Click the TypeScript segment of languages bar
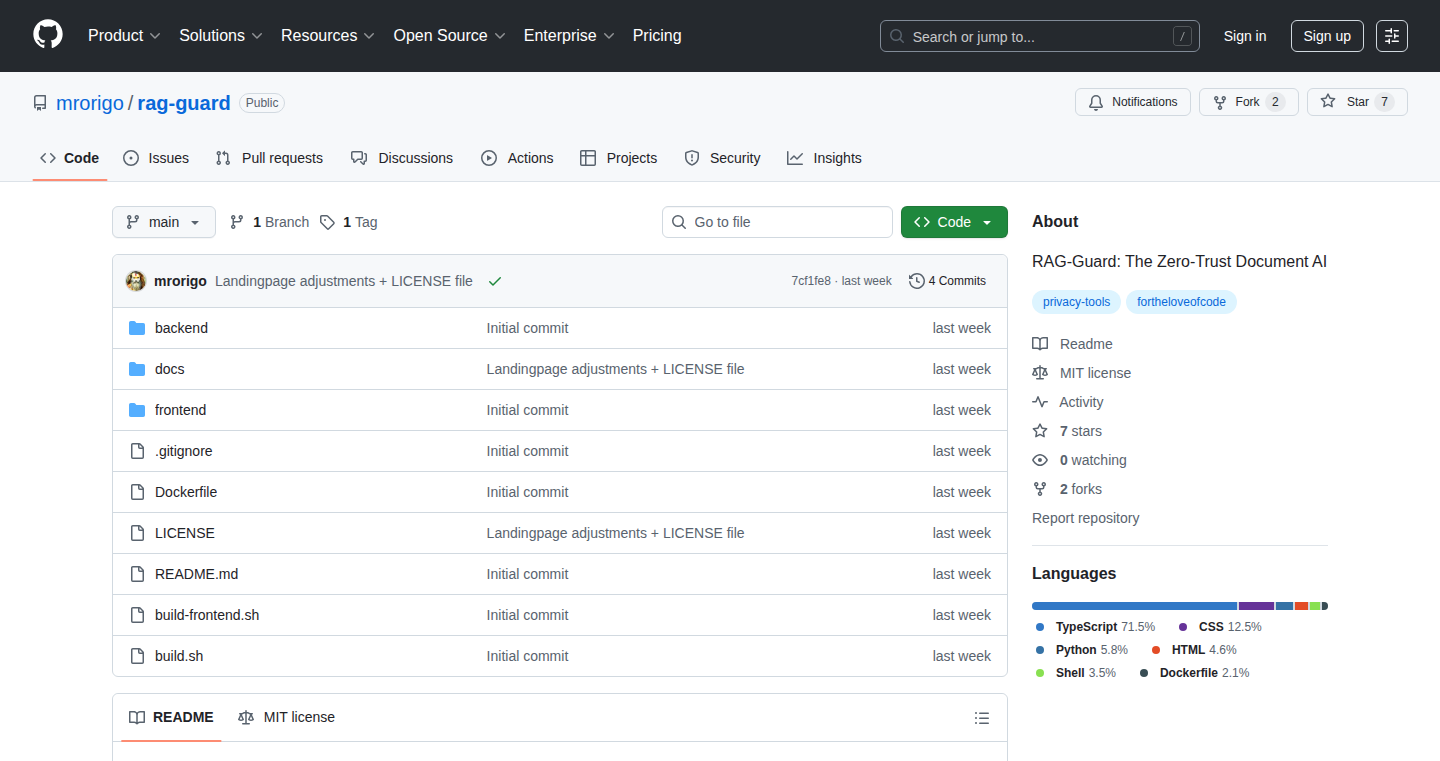1440x761 pixels. tap(1135, 606)
